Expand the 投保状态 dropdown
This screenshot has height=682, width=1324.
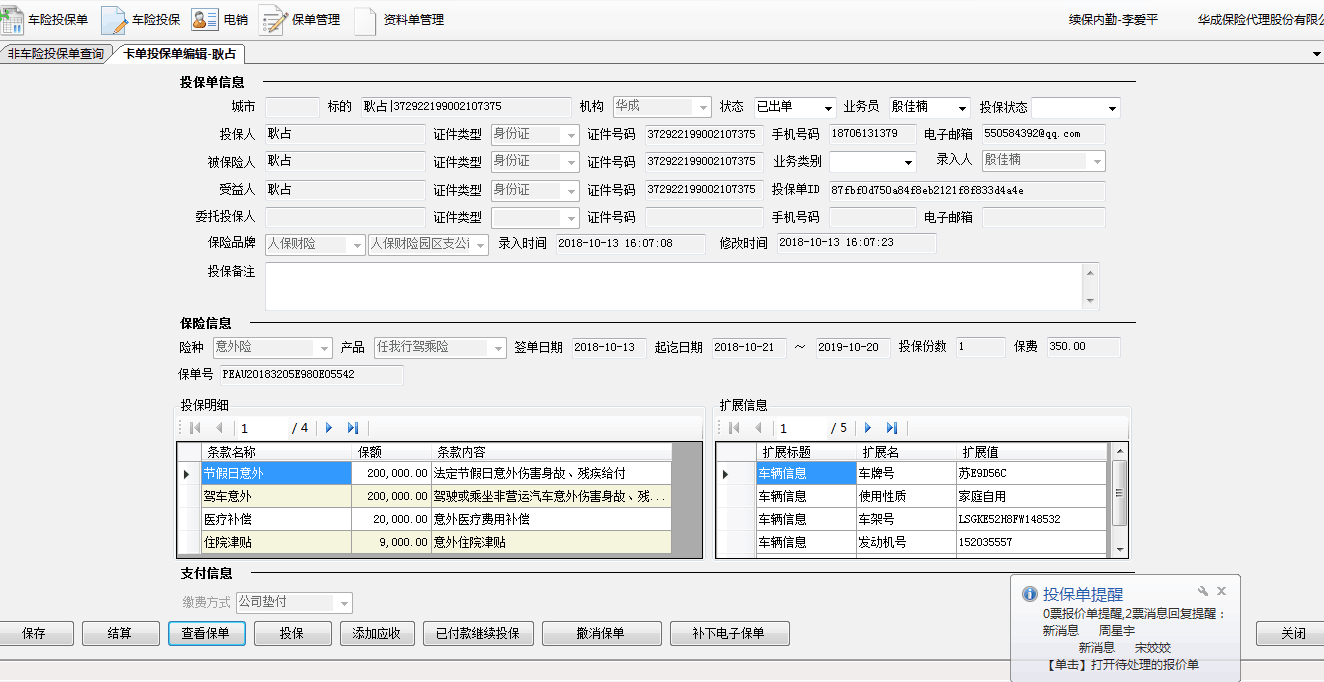(1112, 108)
